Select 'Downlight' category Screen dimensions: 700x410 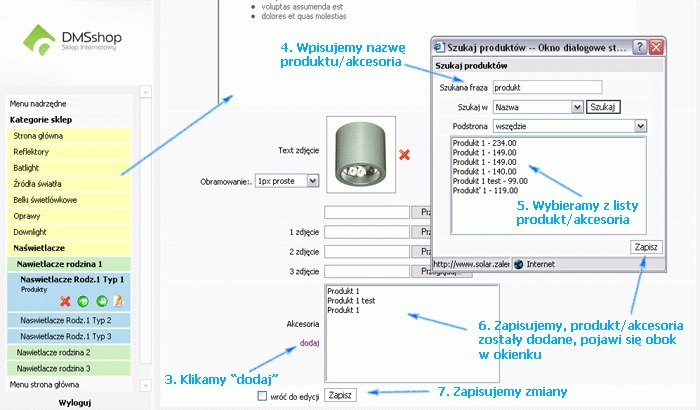pyautogui.click(x=69, y=232)
